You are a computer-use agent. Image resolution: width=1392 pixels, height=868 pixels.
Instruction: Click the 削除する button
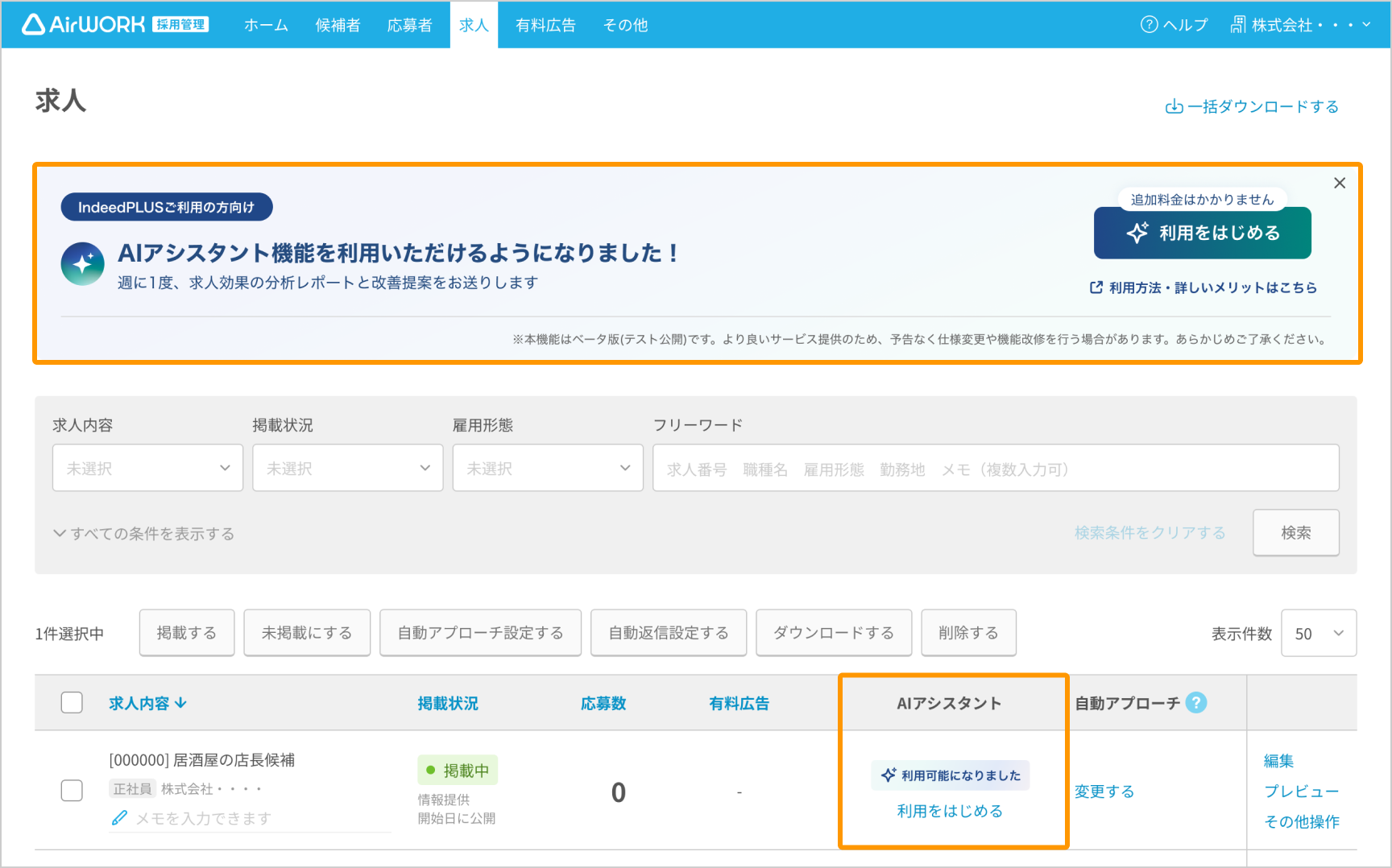click(968, 633)
